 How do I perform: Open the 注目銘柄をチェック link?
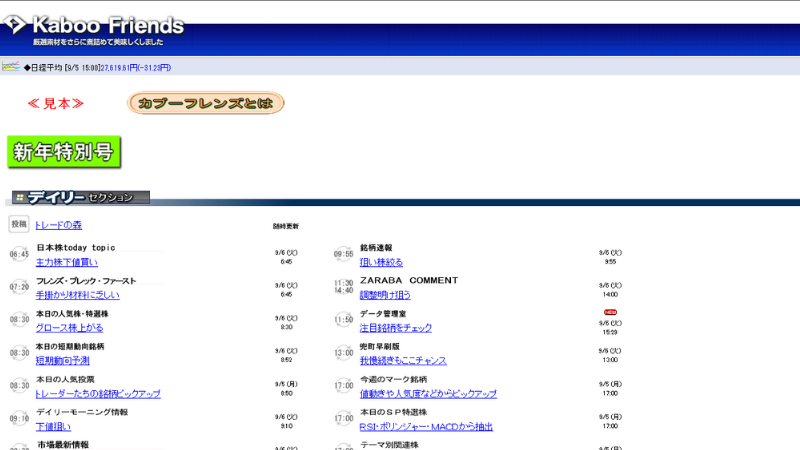click(396, 328)
